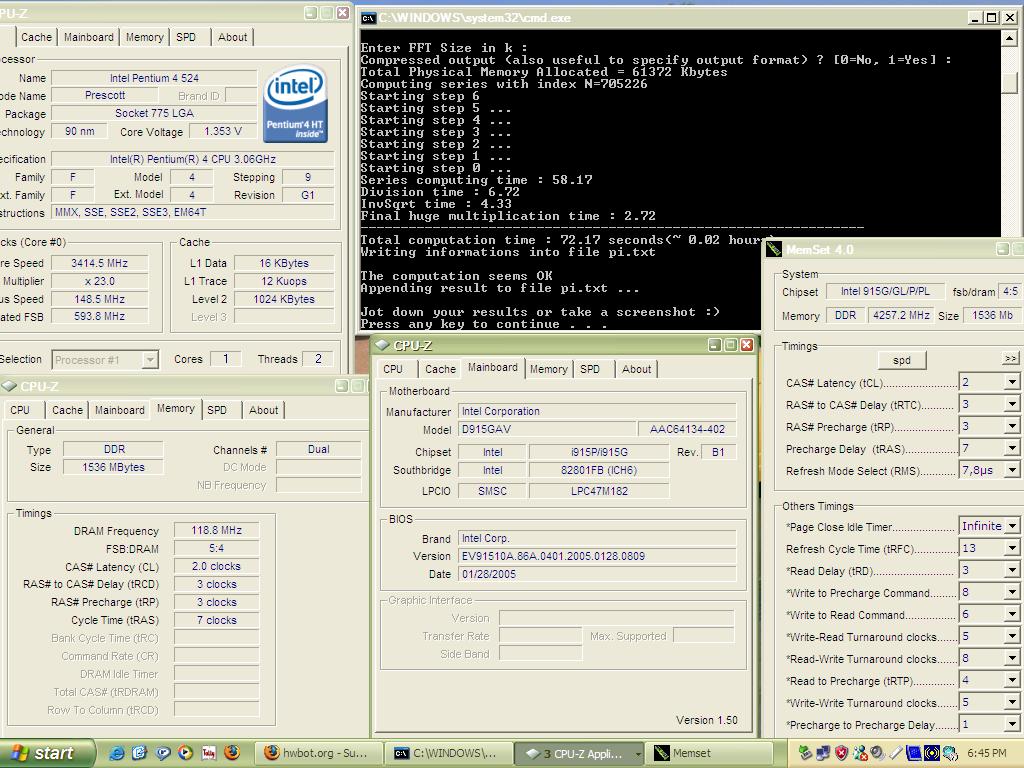
Task: Click the blue book tray icon
Action: point(914,753)
